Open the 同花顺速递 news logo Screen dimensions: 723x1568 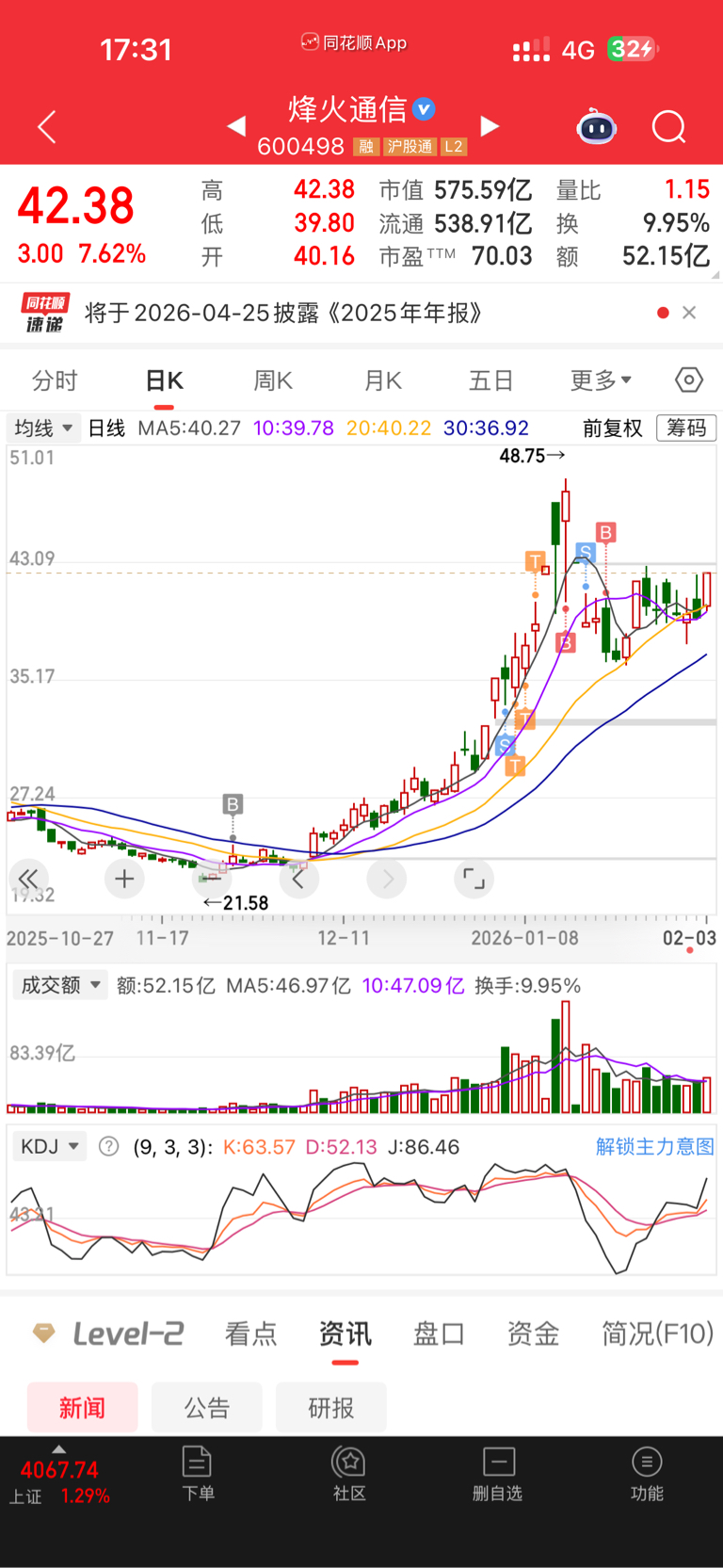(45, 313)
